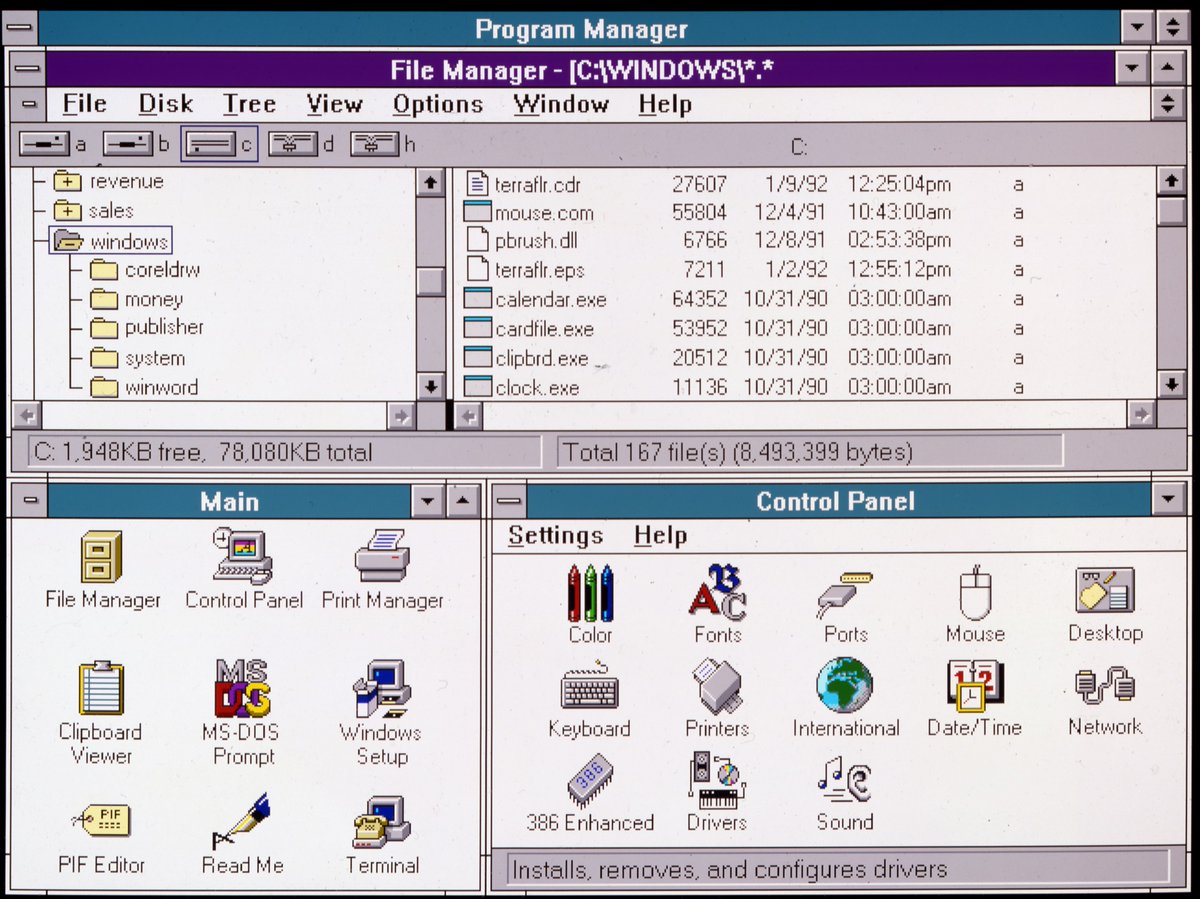Select publisher folder in tree
1200x899 pixels.
coord(146,327)
